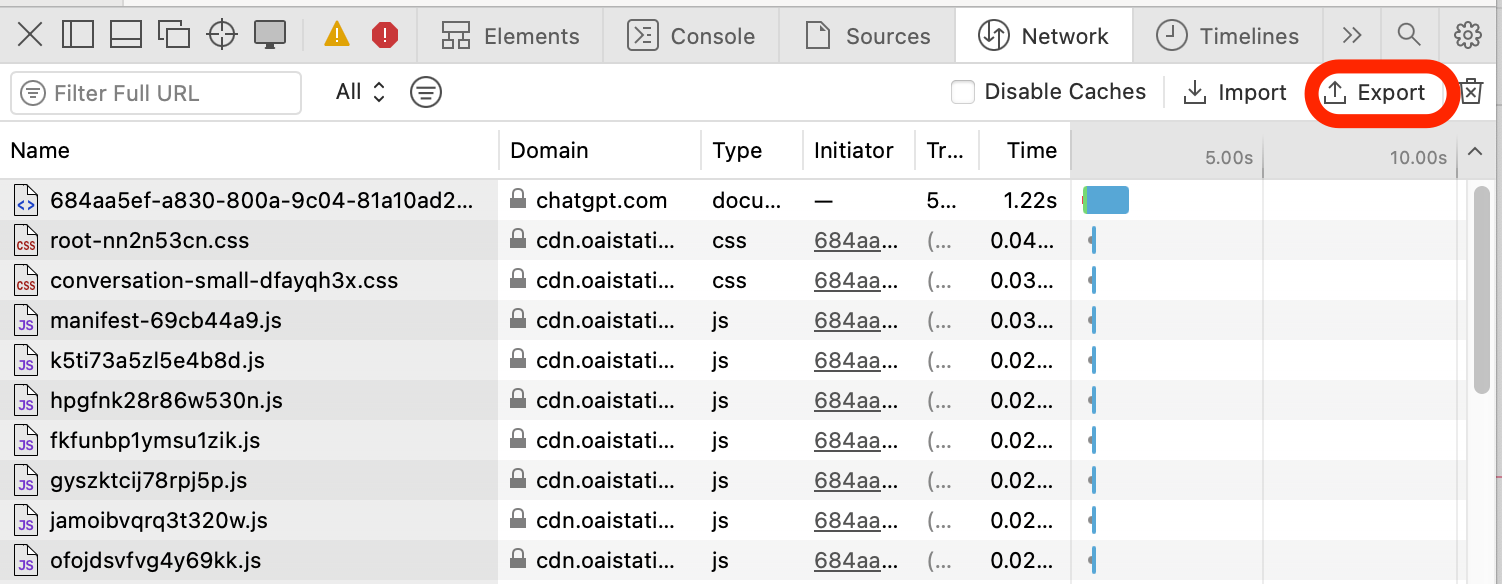The image size is (1502, 584).
Task: Start element selection with crosshair icon
Action: 221,35
